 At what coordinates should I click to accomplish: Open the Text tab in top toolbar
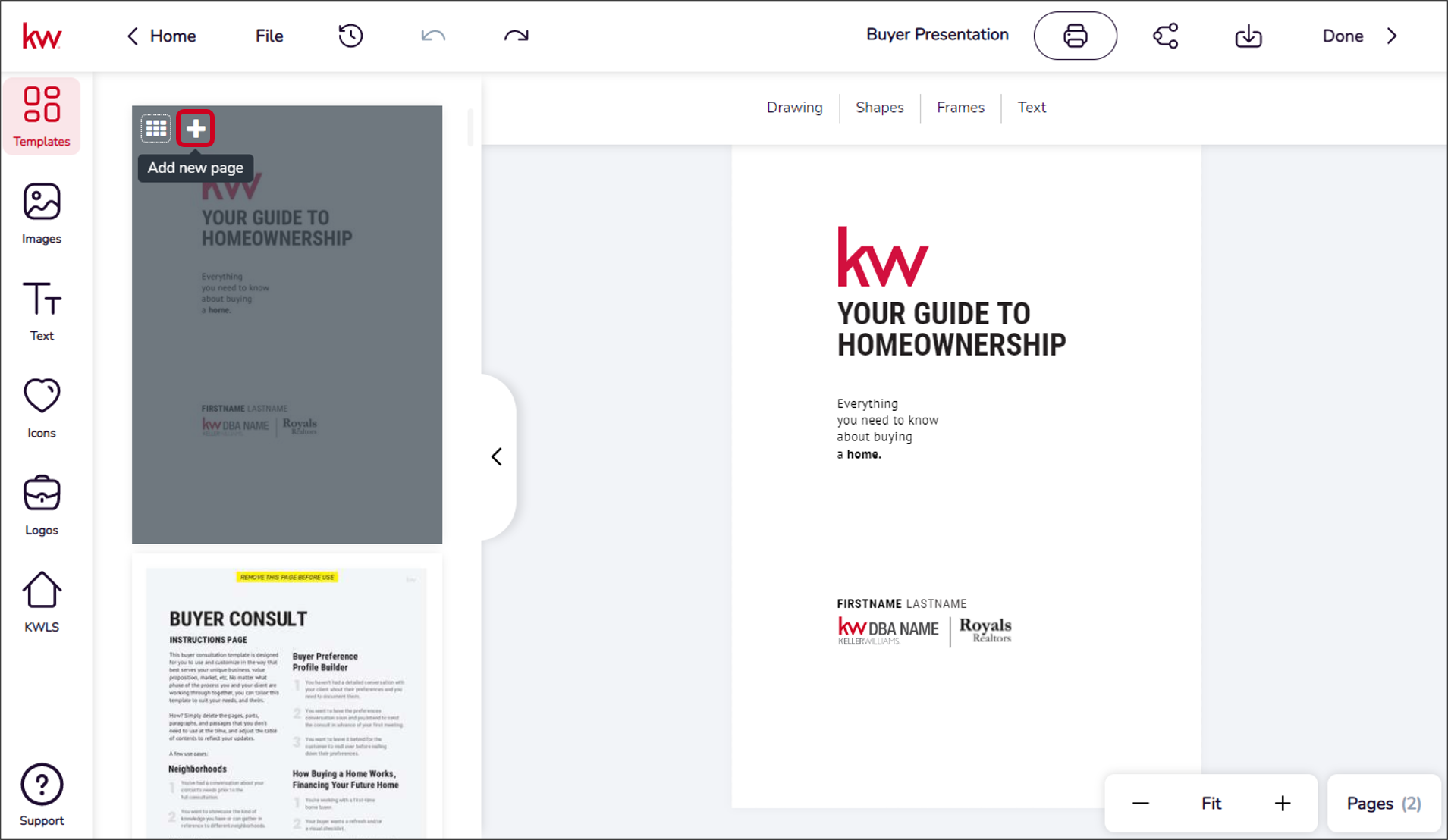1032,108
